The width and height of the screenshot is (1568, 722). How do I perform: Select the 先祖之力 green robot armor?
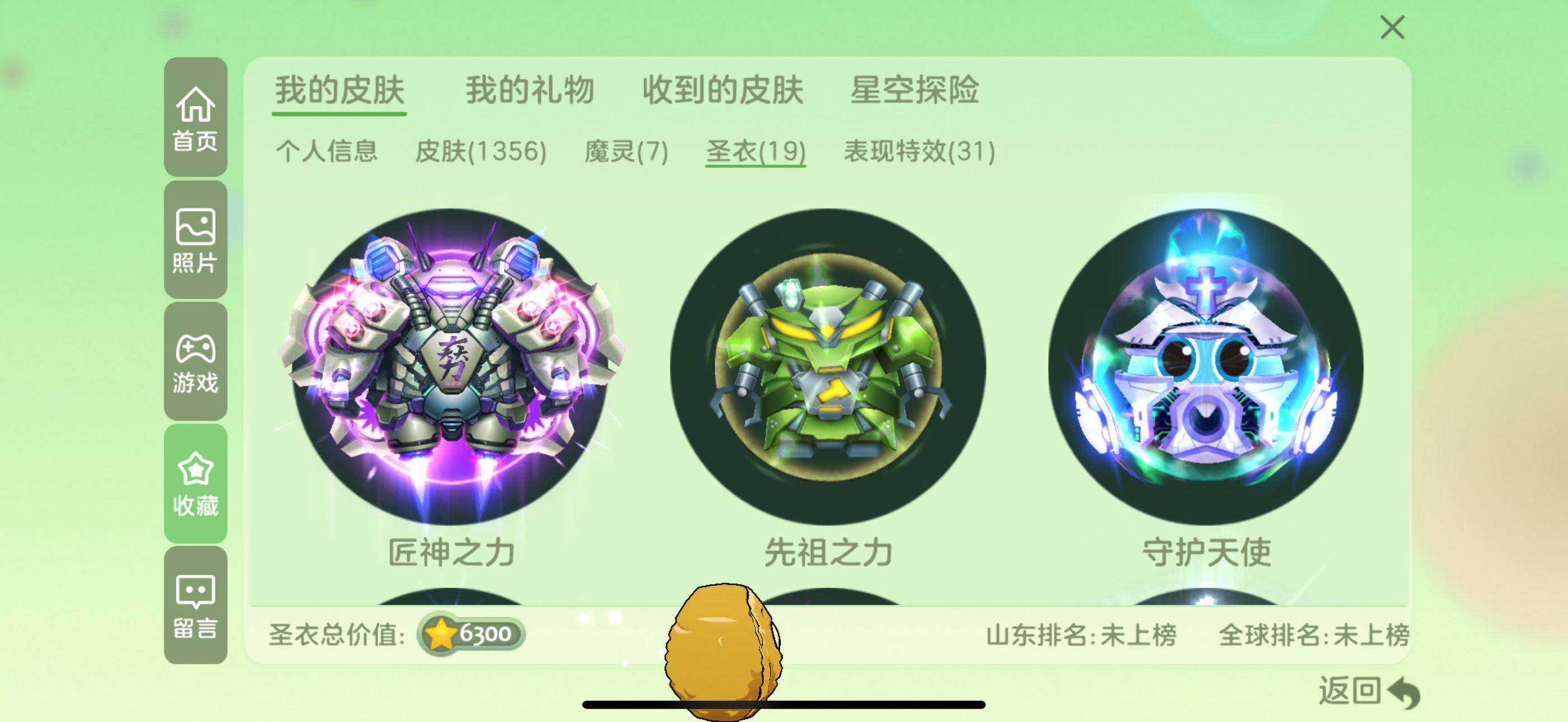(x=828, y=366)
